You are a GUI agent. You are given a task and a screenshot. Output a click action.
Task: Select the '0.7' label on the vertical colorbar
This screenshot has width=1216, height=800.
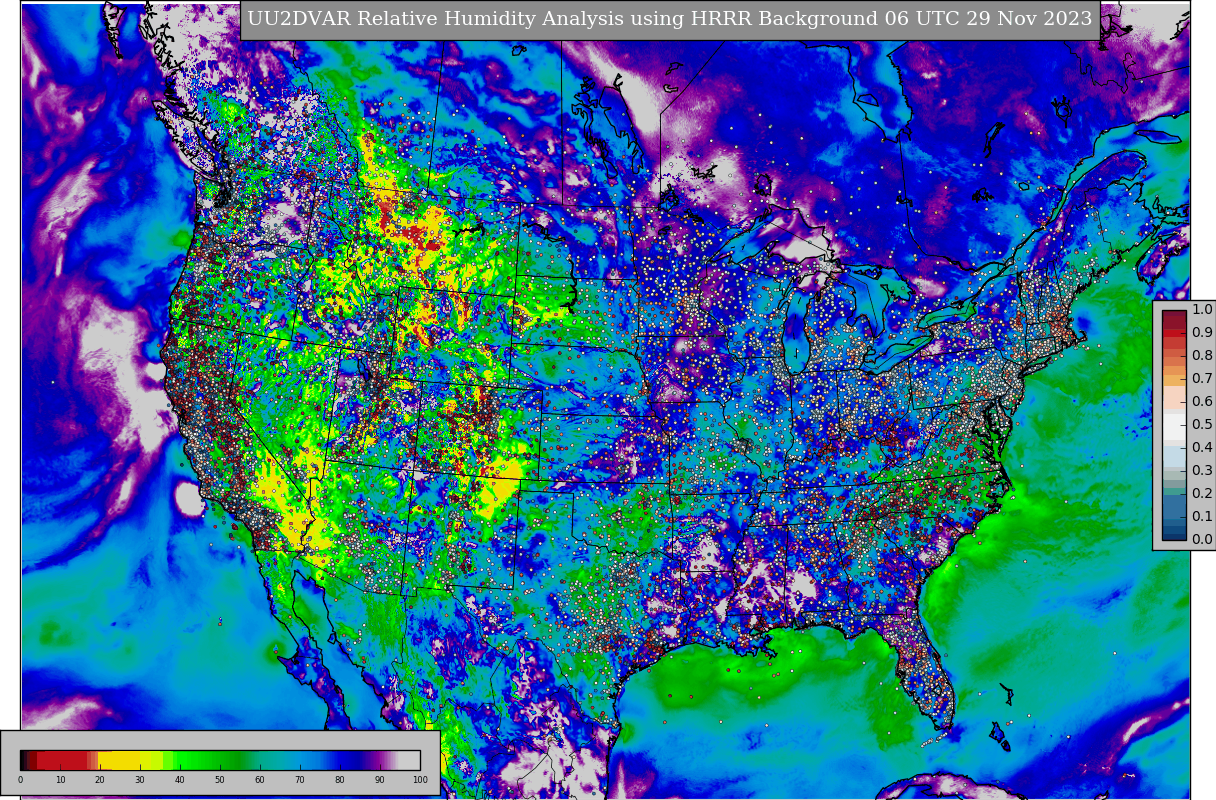1202,379
